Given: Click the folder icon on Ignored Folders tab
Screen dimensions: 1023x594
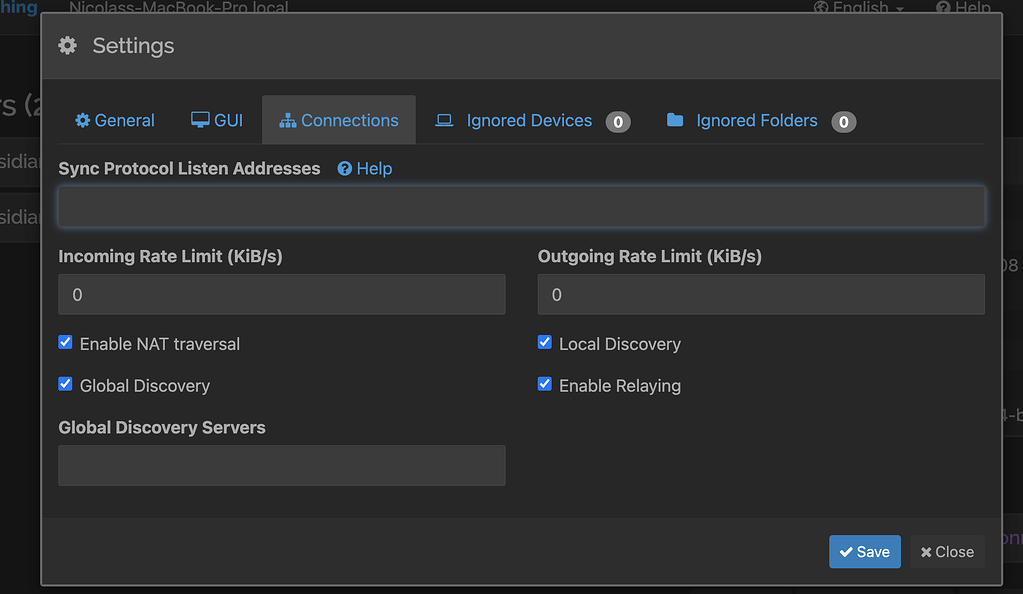Looking at the screenshot, I should pos(674,119).
